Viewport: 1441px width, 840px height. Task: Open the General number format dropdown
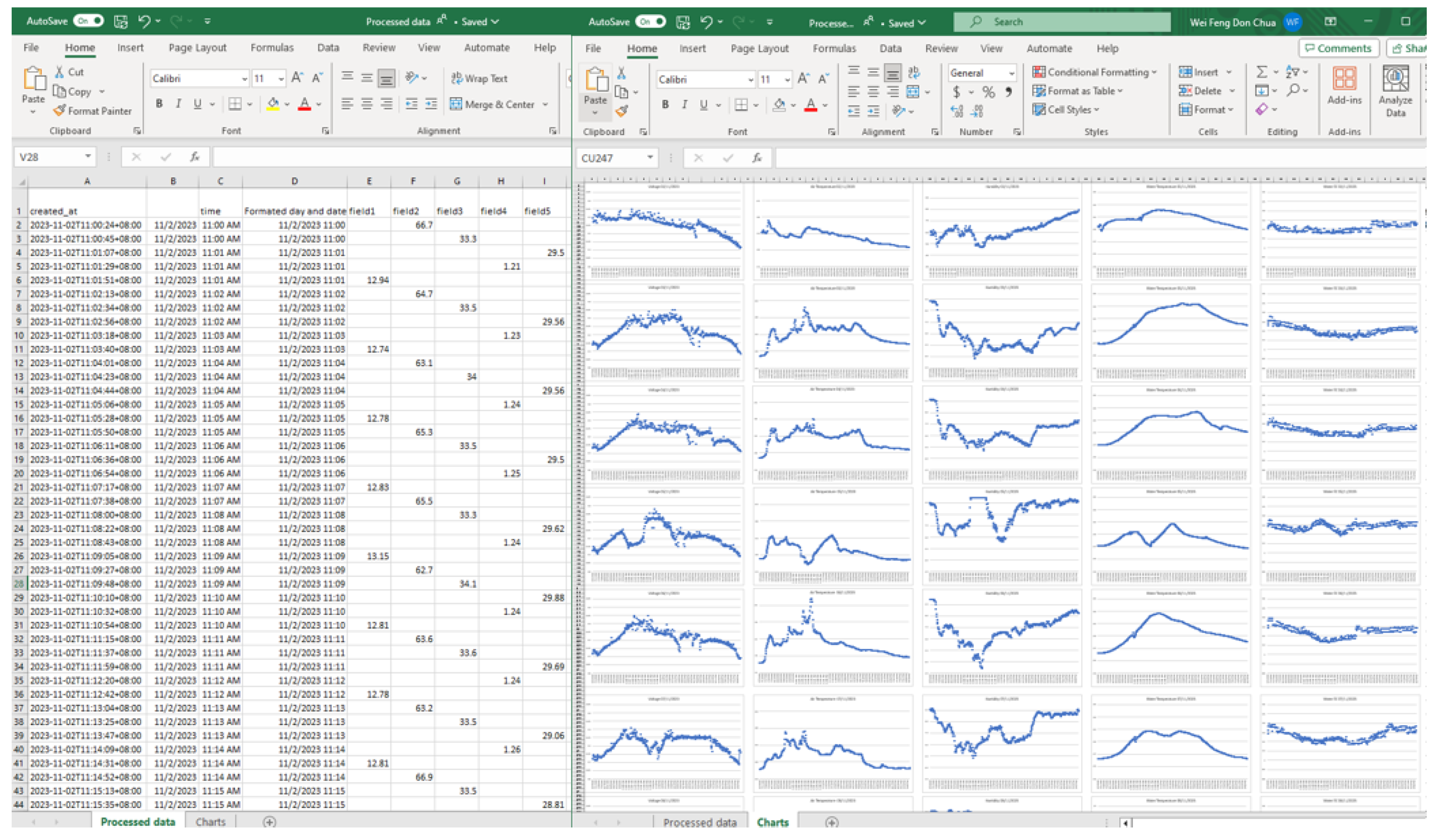pos(1011,73)
